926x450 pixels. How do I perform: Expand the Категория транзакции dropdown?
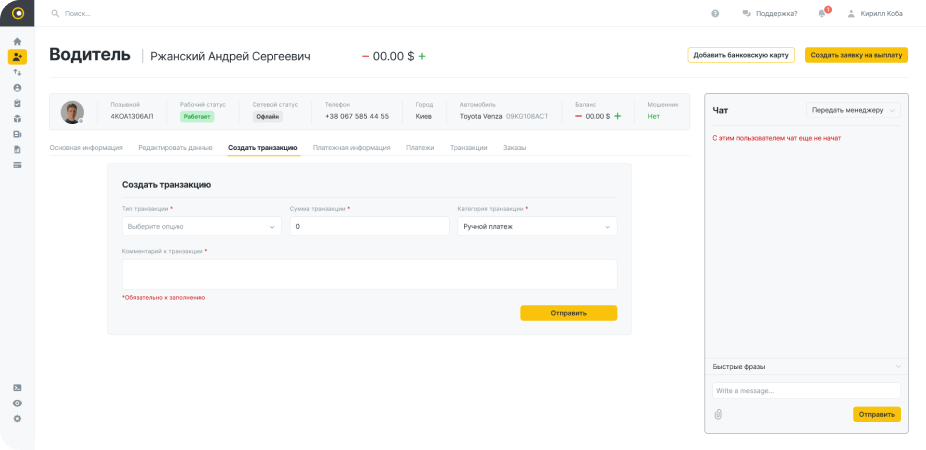point(536,227)
